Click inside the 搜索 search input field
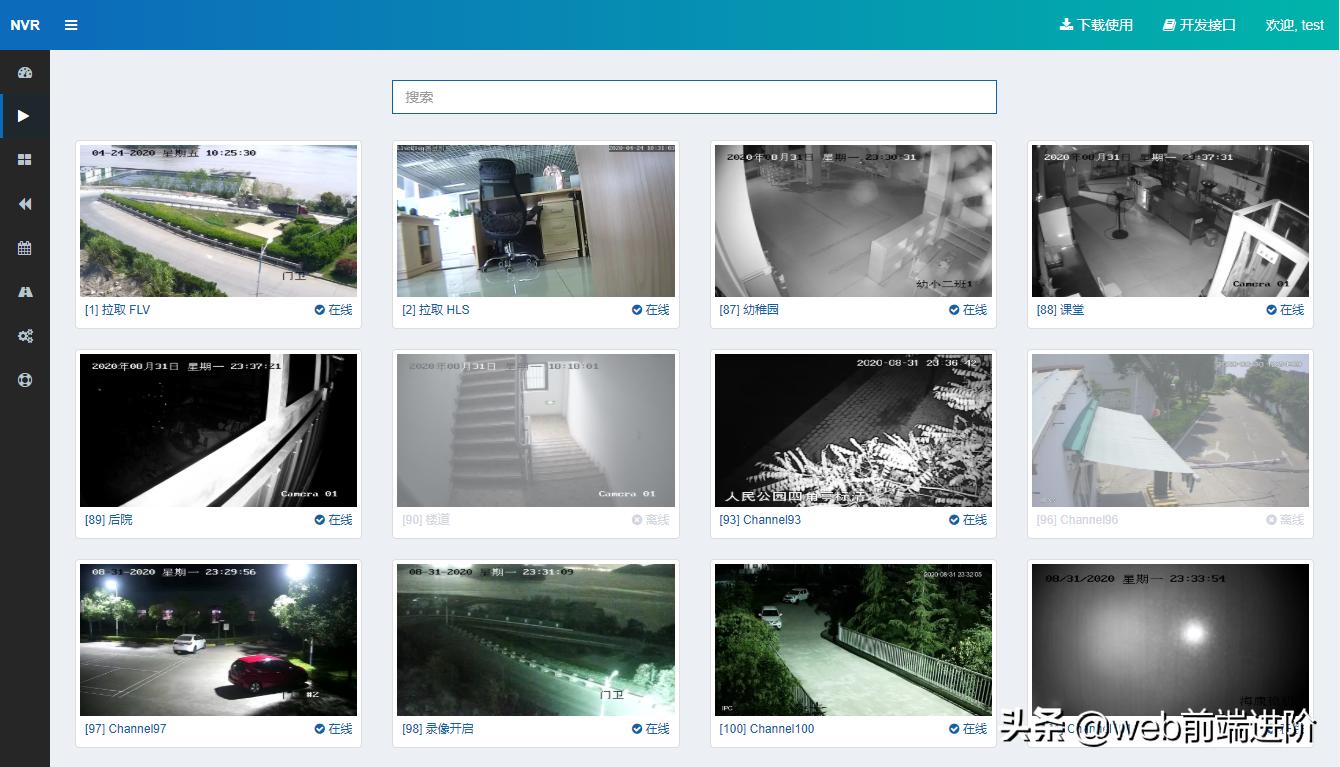The image size is (1340, 767). coord(694,97)
